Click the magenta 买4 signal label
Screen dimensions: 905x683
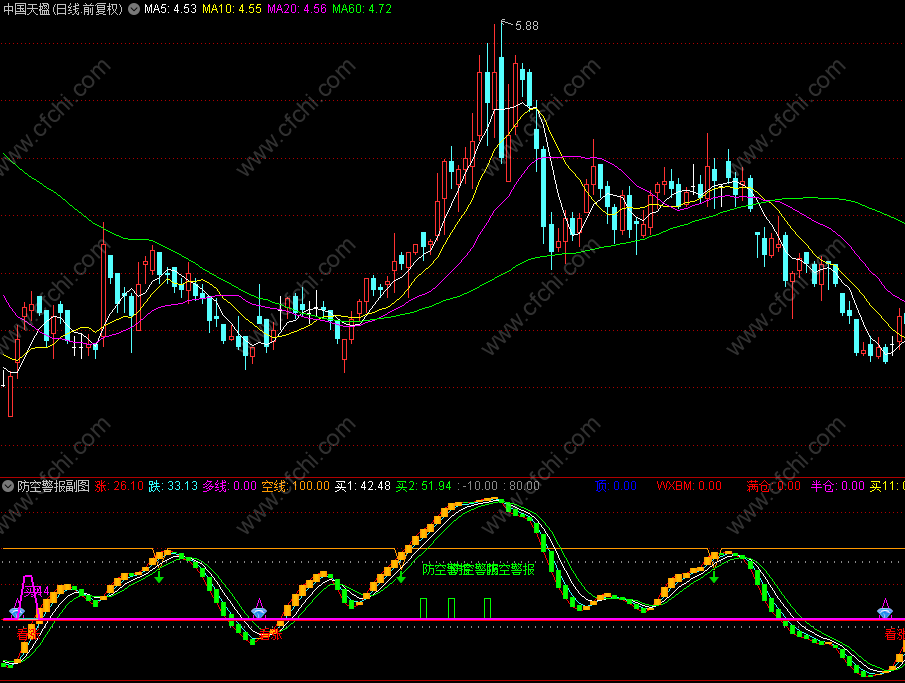click(36, 591)
